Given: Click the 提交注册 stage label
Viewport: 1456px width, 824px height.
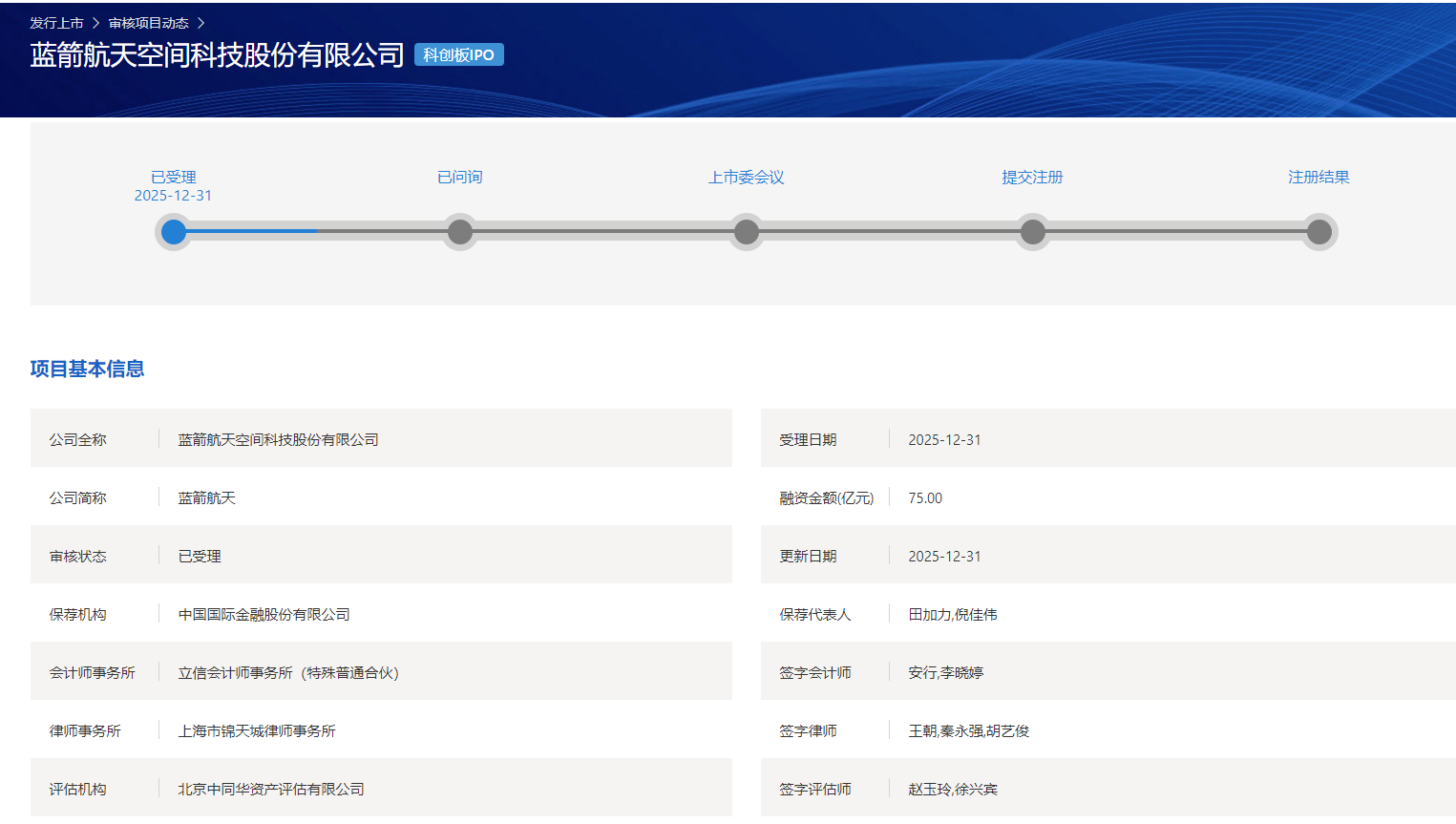Looking at the screenshot, I should (x=1032, y=178).
